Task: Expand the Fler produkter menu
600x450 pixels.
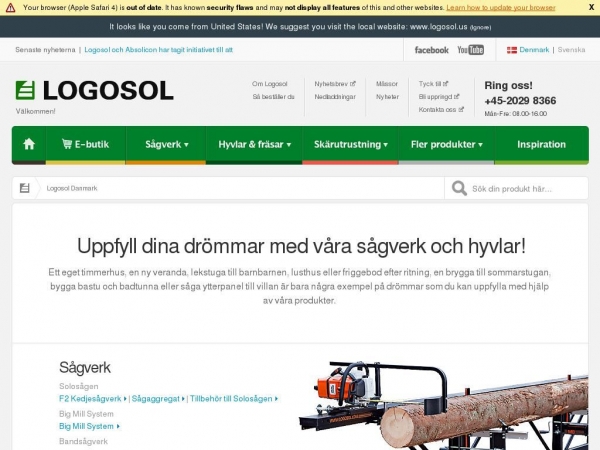Action: 447,144
